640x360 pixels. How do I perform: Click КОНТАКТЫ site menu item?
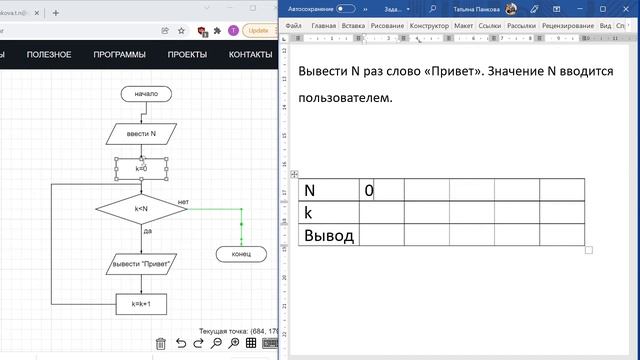click(x=250, y=55)
